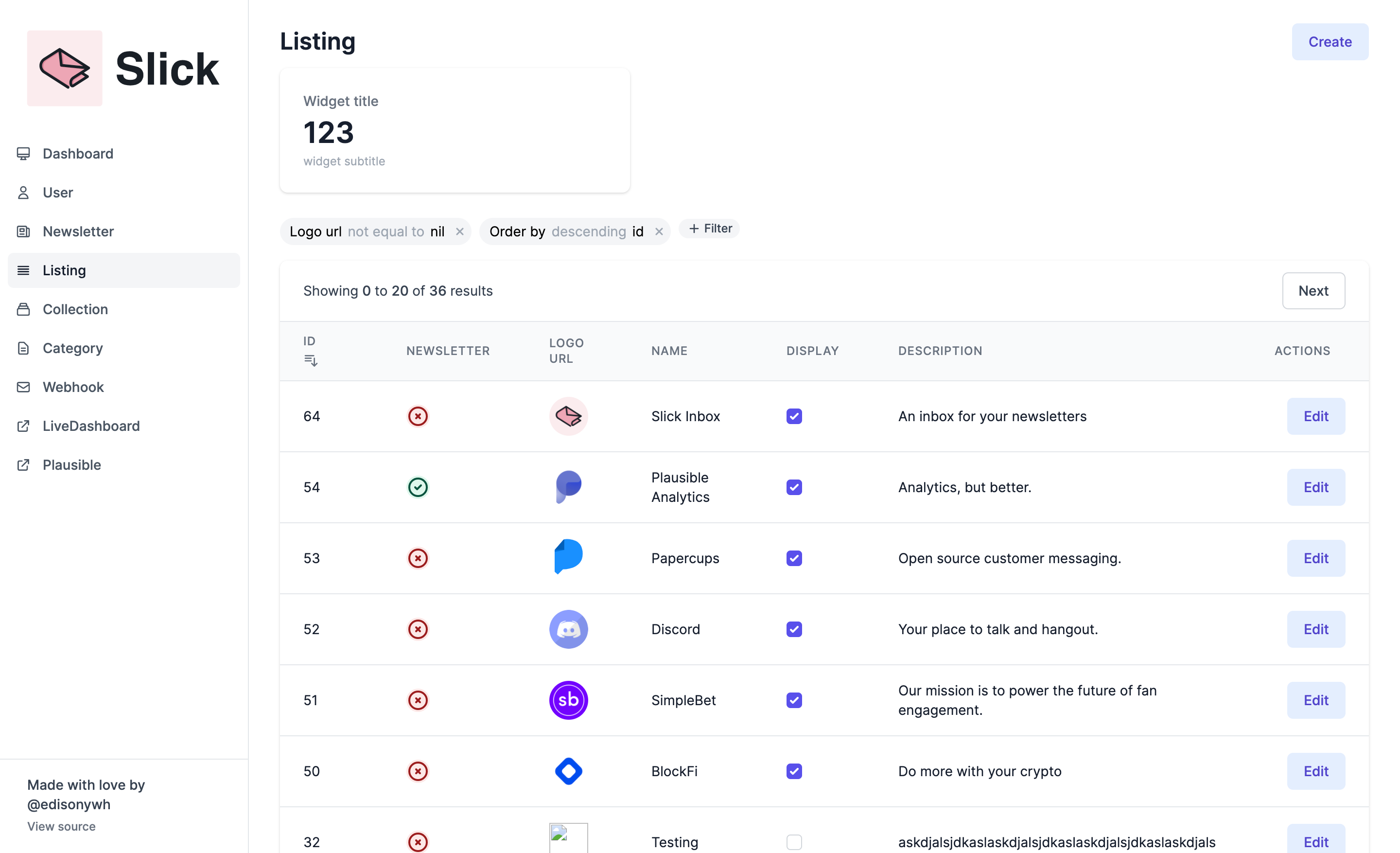
Task: Click the ID column descending sort icon
Action: pyautogui.click(x=310, y=360)
